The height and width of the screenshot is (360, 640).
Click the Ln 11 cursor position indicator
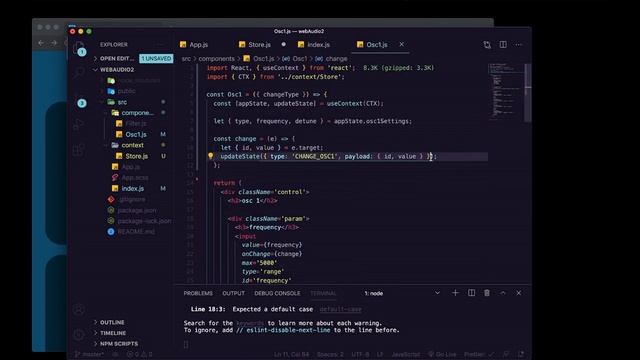click(x=291, y=354)
